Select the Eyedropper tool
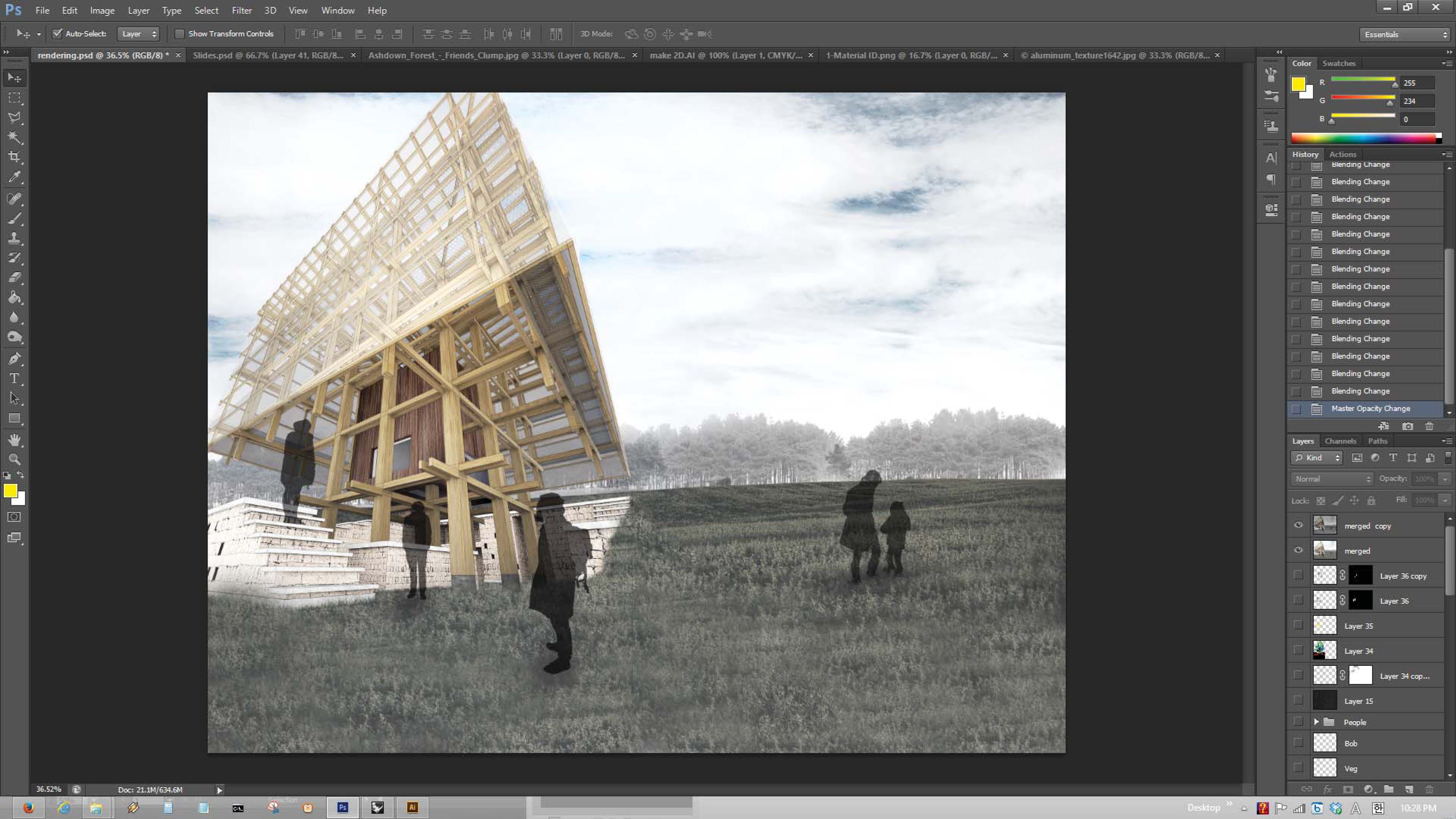This screenshot has height=819, width=1456. [x=15, y=177]
